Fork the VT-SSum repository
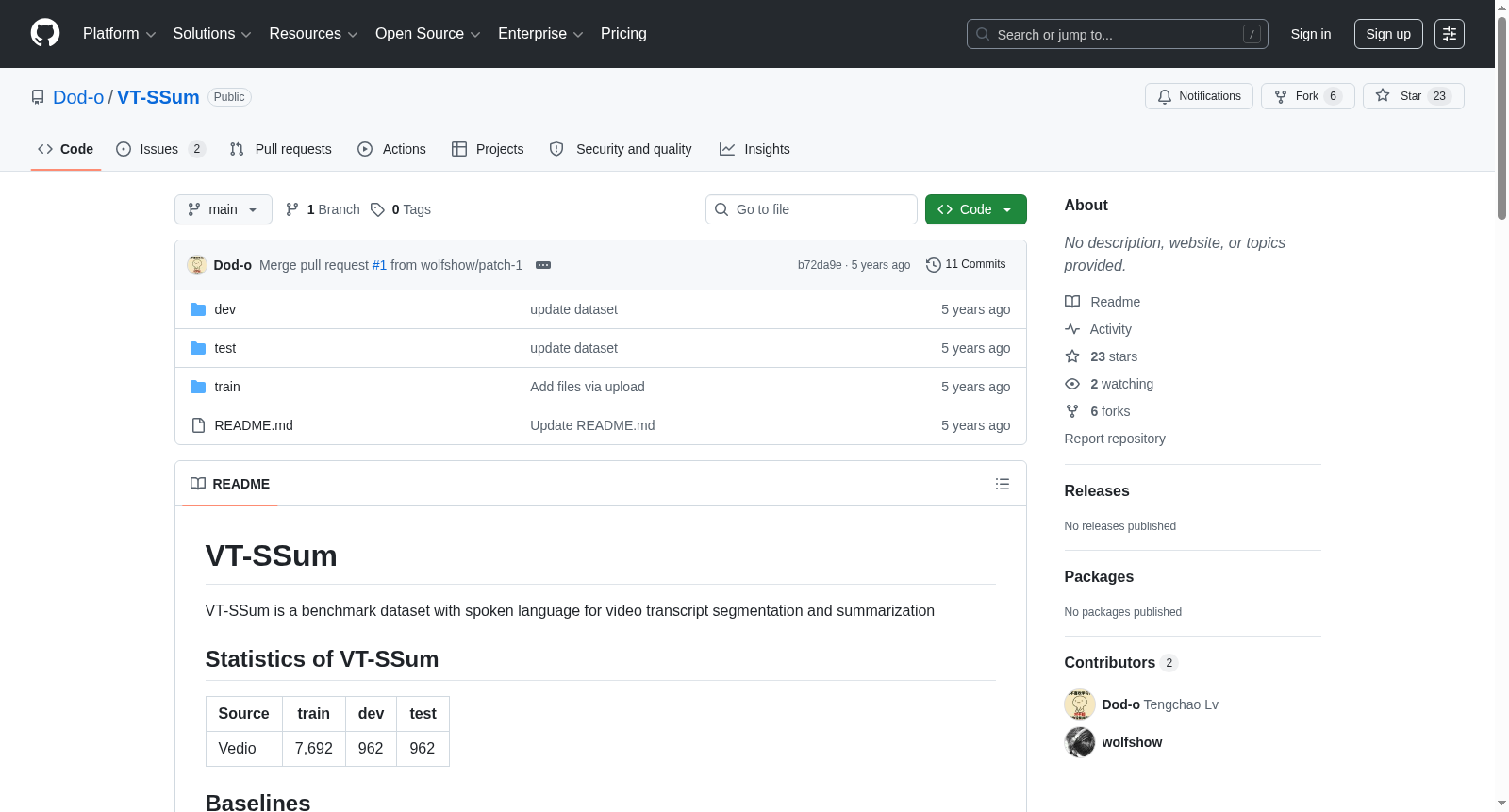This screenshot has width=1509, height=812. coord(1307,96)
